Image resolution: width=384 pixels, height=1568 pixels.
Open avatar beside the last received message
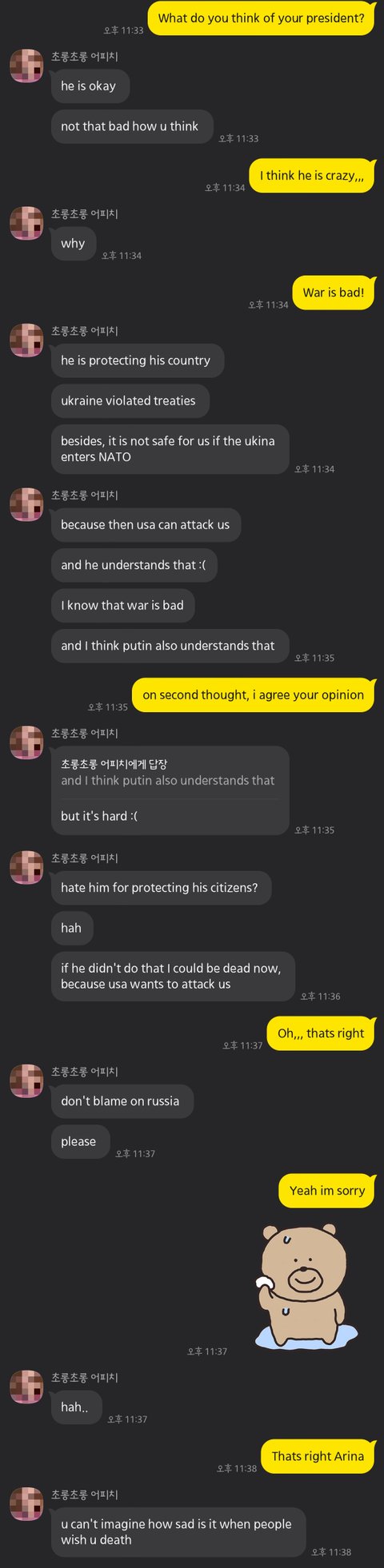point(26,1503)
